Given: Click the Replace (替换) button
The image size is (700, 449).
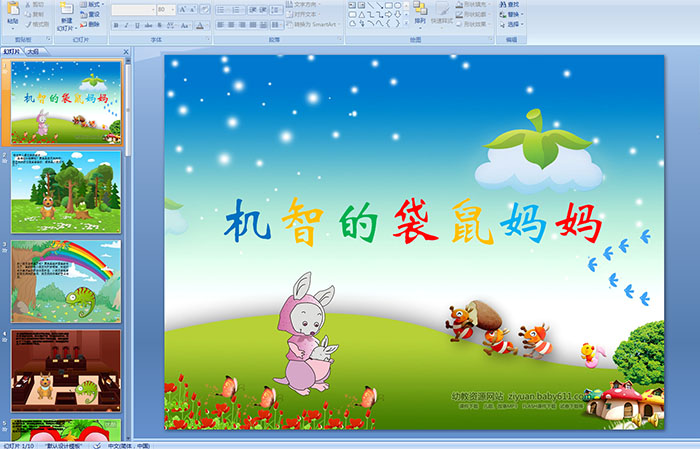Looking at the screenshot, I should (x=511, y=14).
